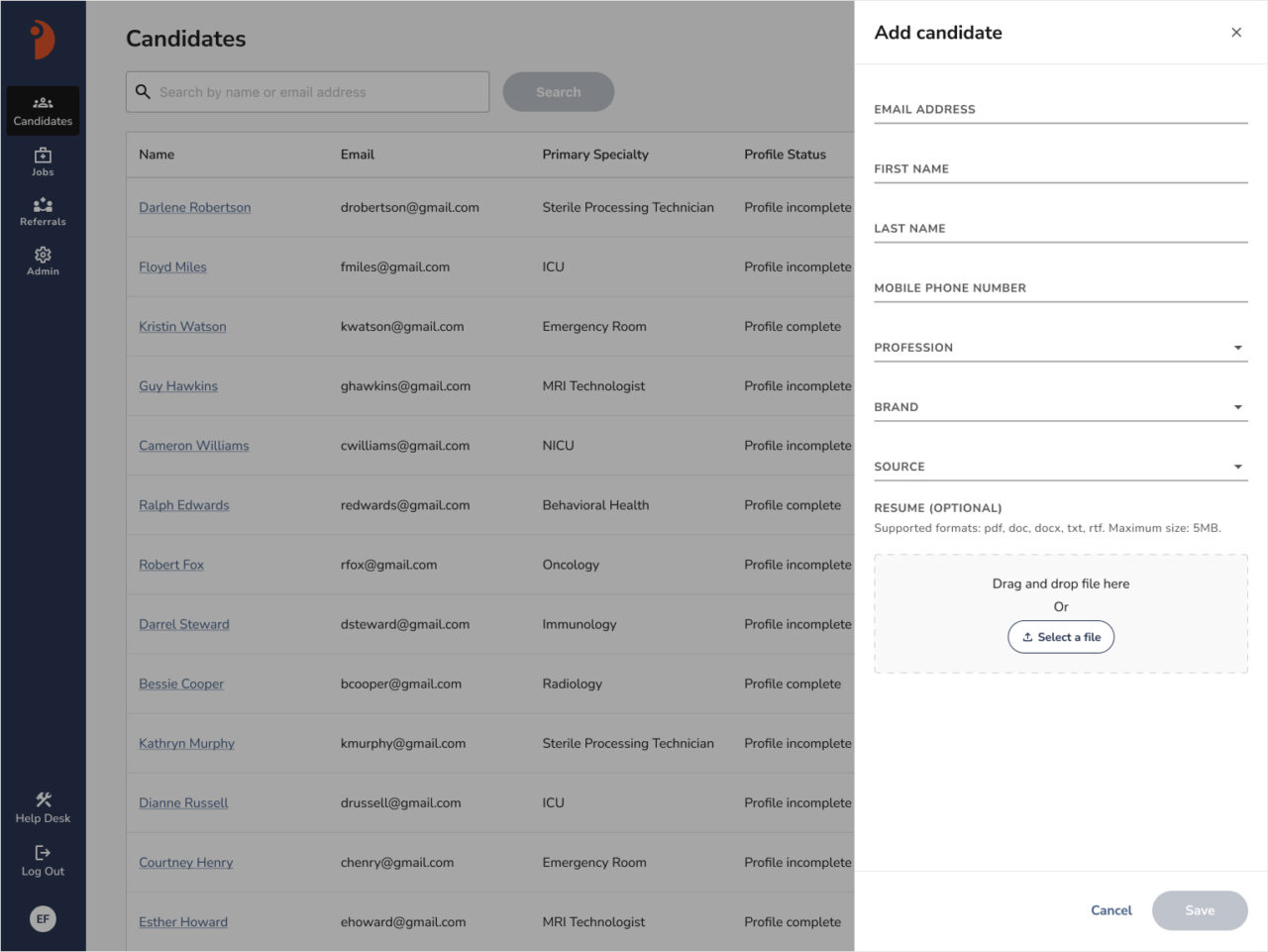Open Candidates section in sidebar
The height and width of the screenshot is (952, 1268).
click(43, 111)
